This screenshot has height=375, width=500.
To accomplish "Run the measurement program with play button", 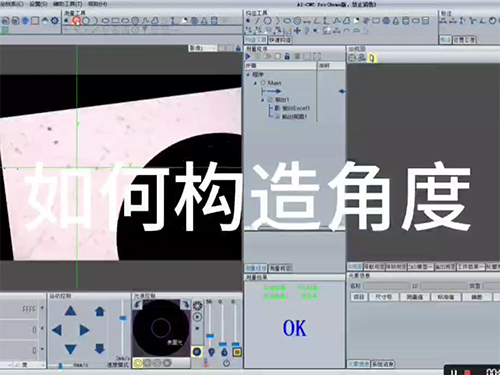I will pyautogui.click(x=248, y=56).
